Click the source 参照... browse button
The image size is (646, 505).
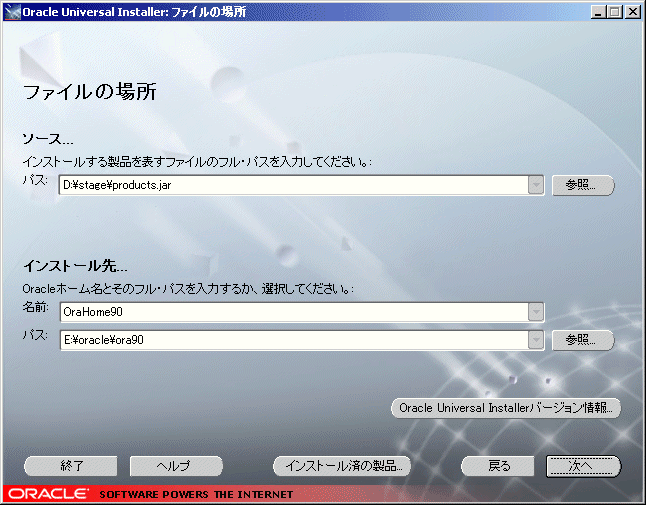click(x=583, y=185)
